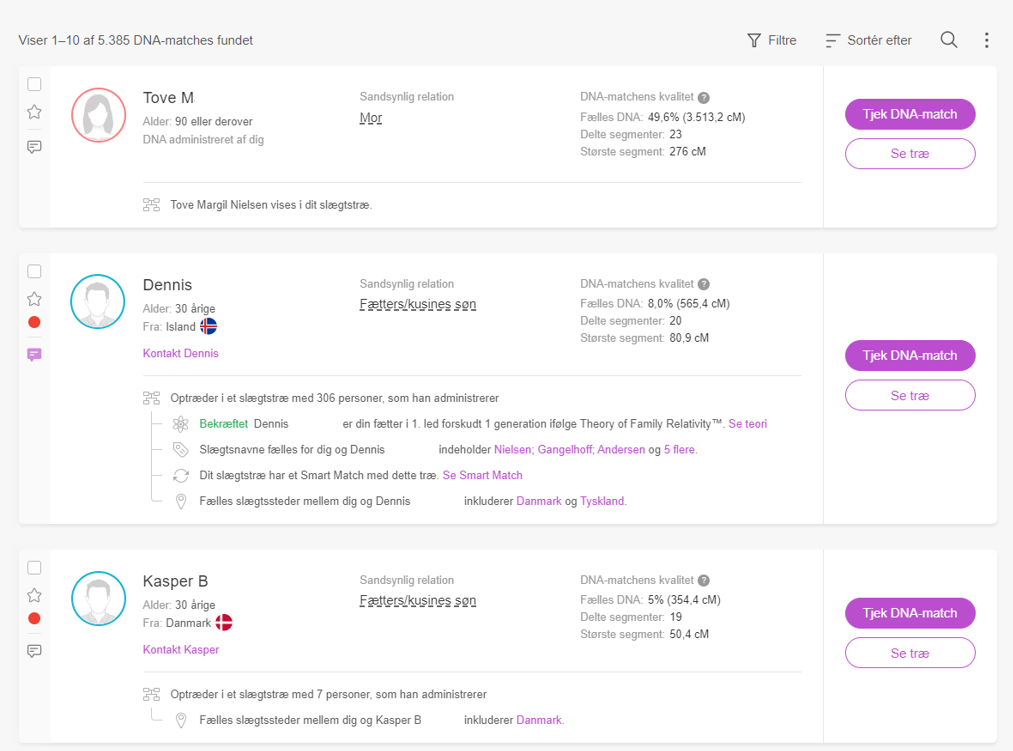Open the search magnifier icon
The width and height of the screenshot is (1013, 751).
point(949,40)
